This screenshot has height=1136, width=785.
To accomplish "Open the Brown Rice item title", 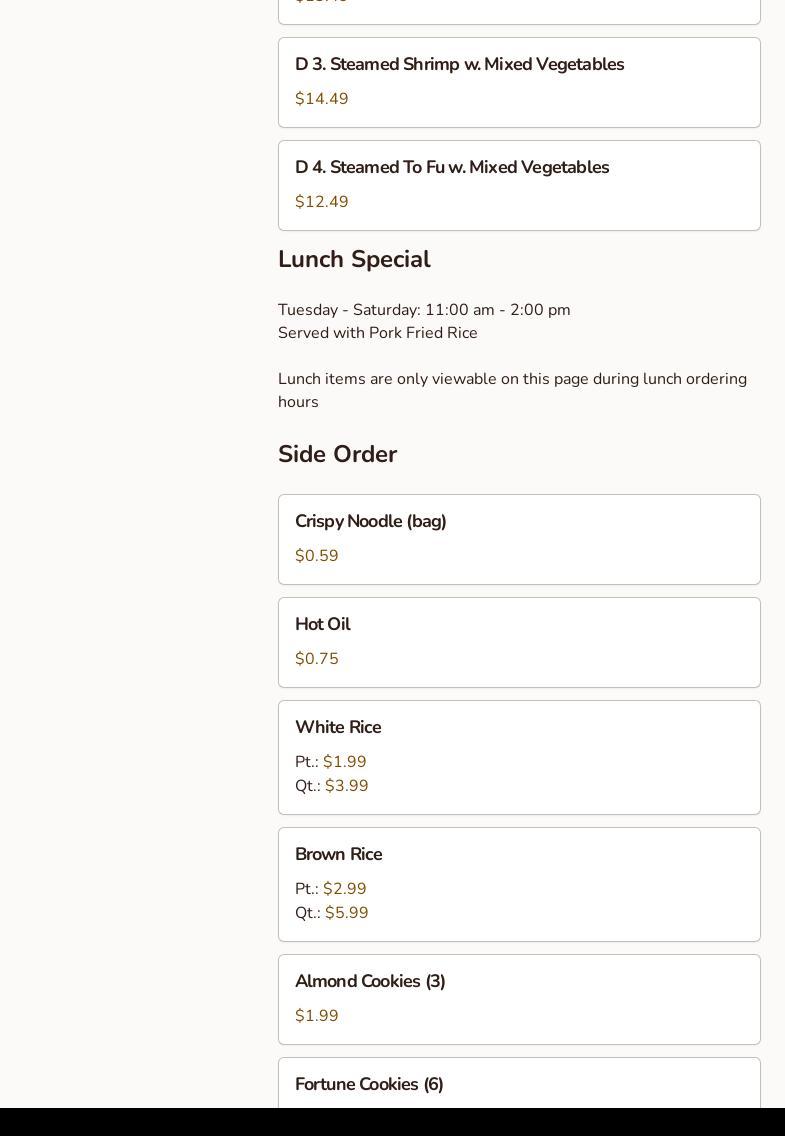I will point(339,855).
